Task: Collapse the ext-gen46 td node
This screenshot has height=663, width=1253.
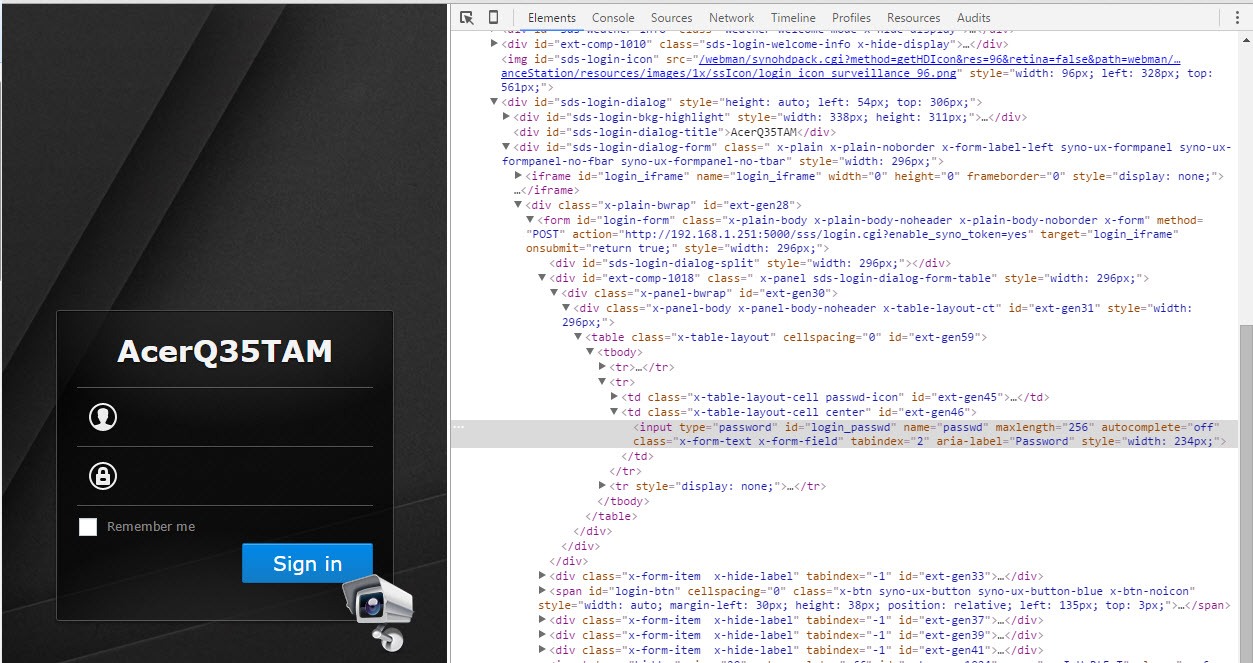Action: tap(614, 412)
